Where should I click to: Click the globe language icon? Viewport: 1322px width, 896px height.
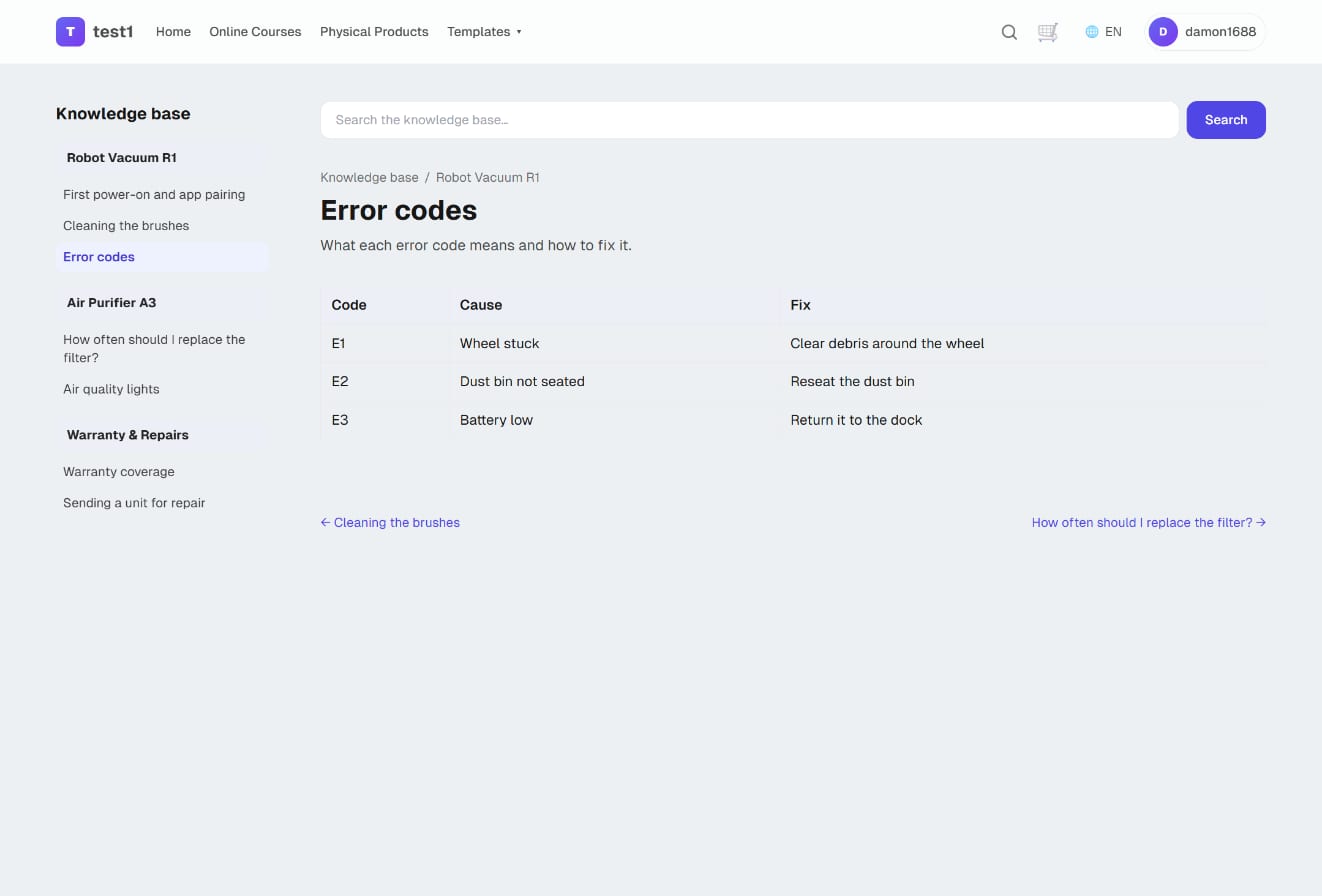pos(1092,32)
